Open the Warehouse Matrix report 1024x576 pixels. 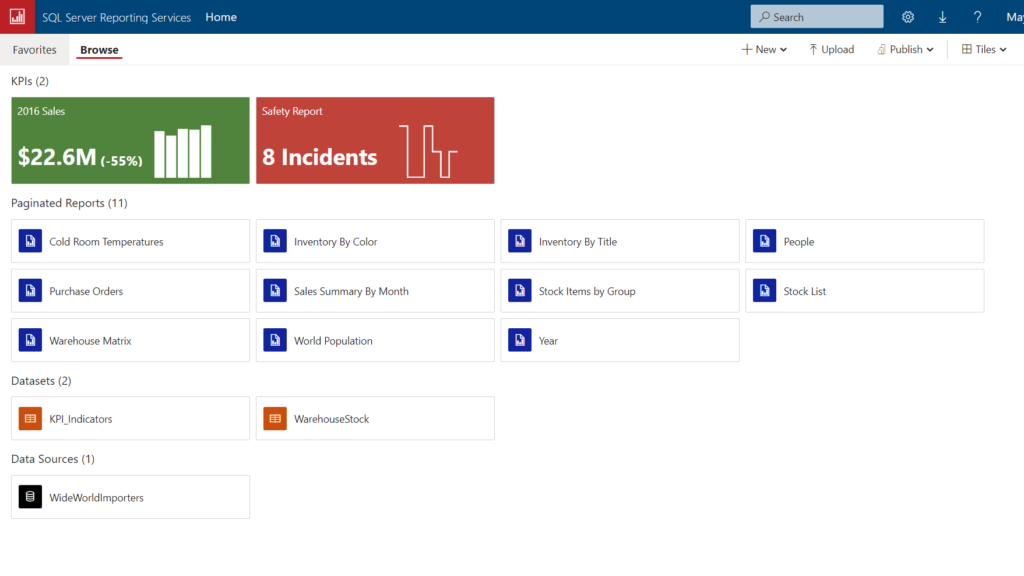click(x=131, y=340)
